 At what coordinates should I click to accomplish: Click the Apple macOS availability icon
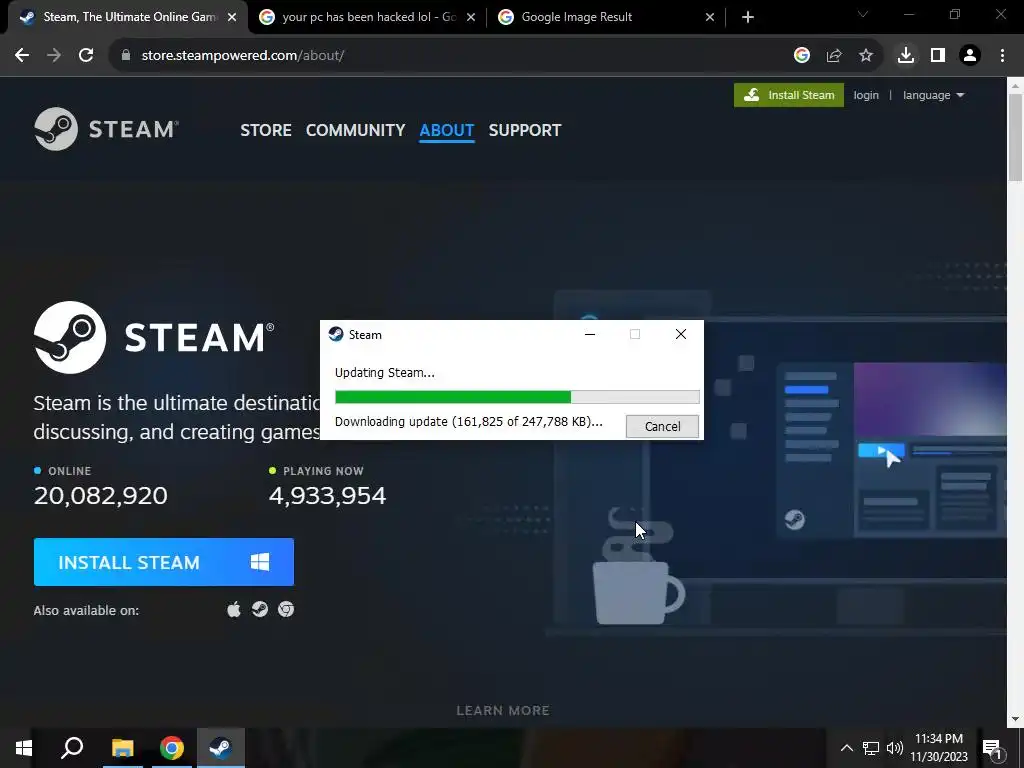(234, 609)
